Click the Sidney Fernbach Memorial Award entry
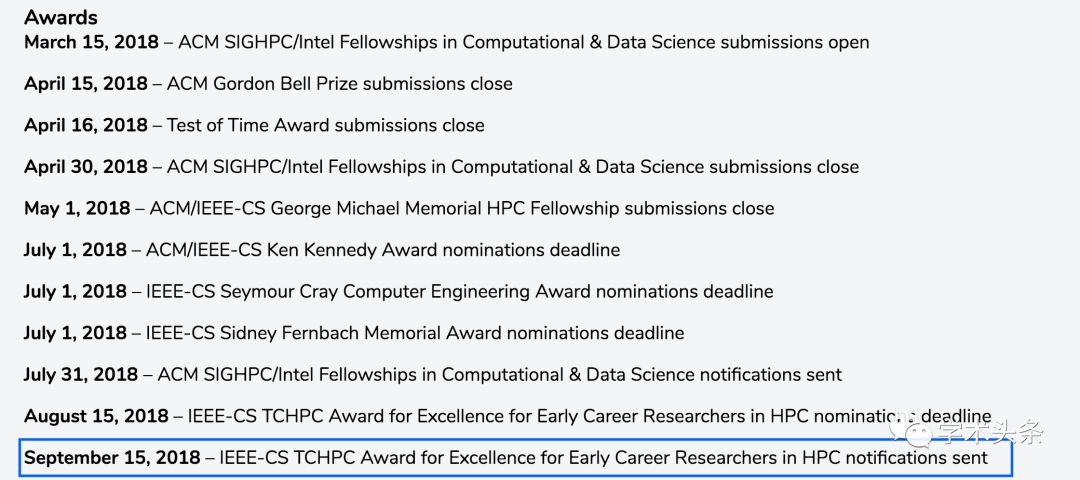1080x480 pixels. click(354, 333)
